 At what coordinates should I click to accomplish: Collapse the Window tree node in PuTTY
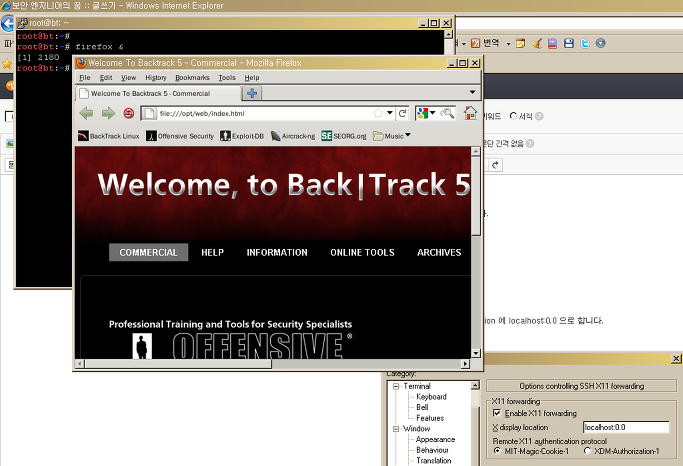tap(396, 429)
